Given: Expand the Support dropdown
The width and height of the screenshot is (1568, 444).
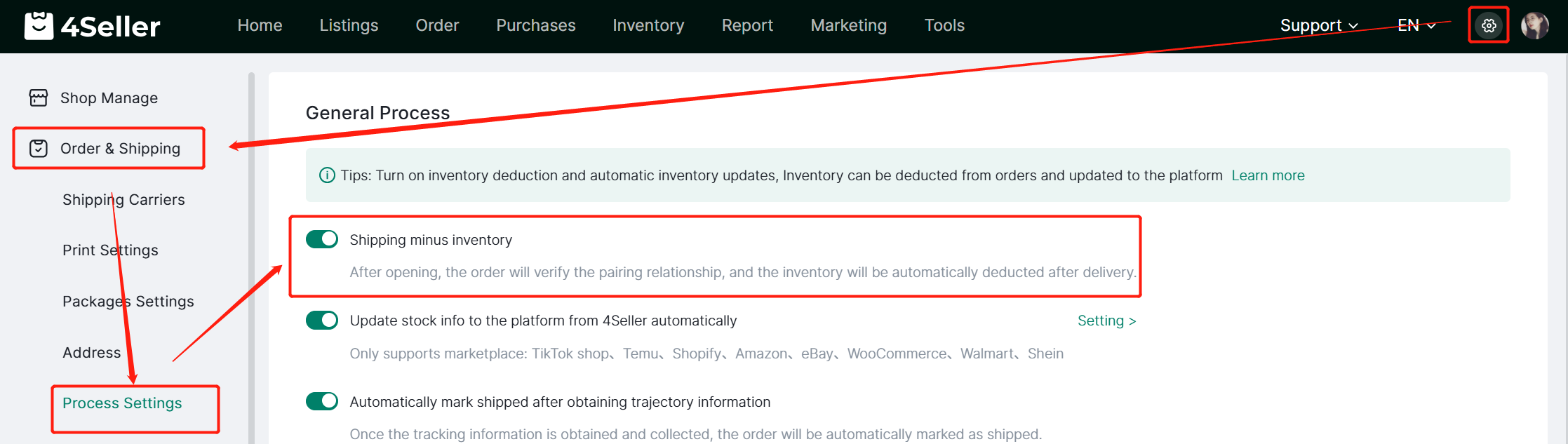Looking at the screenshot, I should [x=1318, y=26].
